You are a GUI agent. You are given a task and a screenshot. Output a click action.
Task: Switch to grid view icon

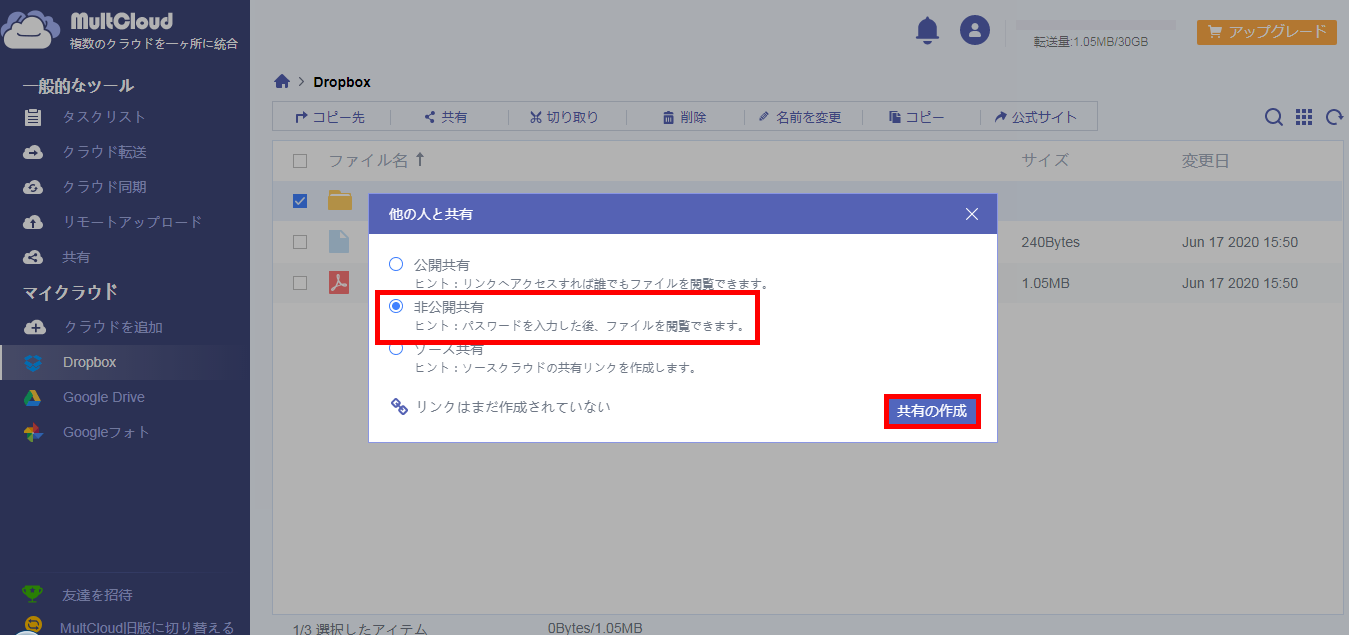[1304, 117]
